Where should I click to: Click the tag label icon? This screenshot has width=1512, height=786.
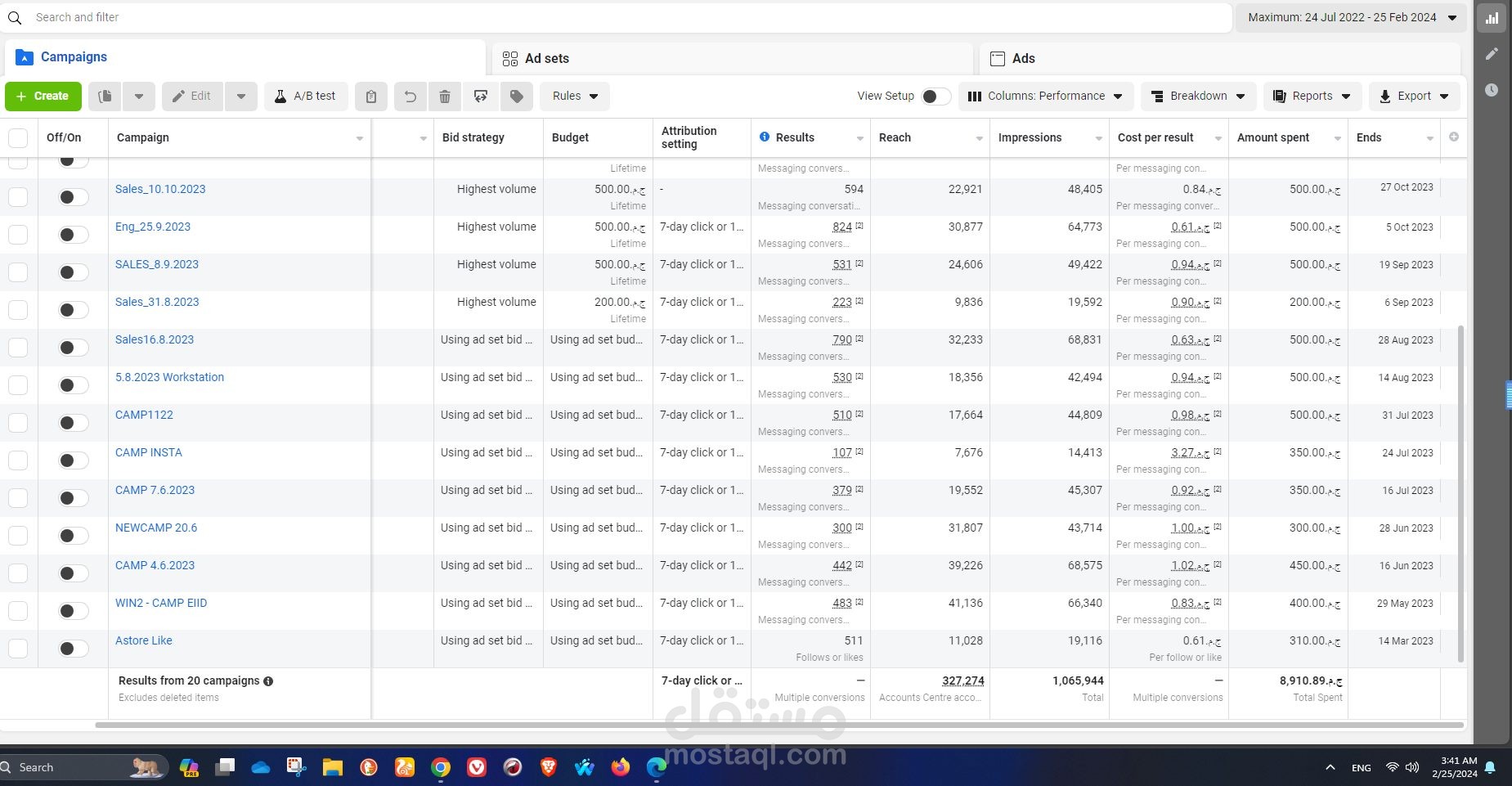(517, 97)
